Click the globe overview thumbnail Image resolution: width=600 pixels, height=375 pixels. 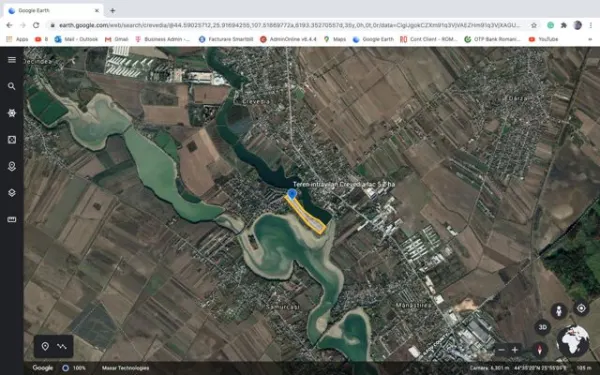(573, 341)
